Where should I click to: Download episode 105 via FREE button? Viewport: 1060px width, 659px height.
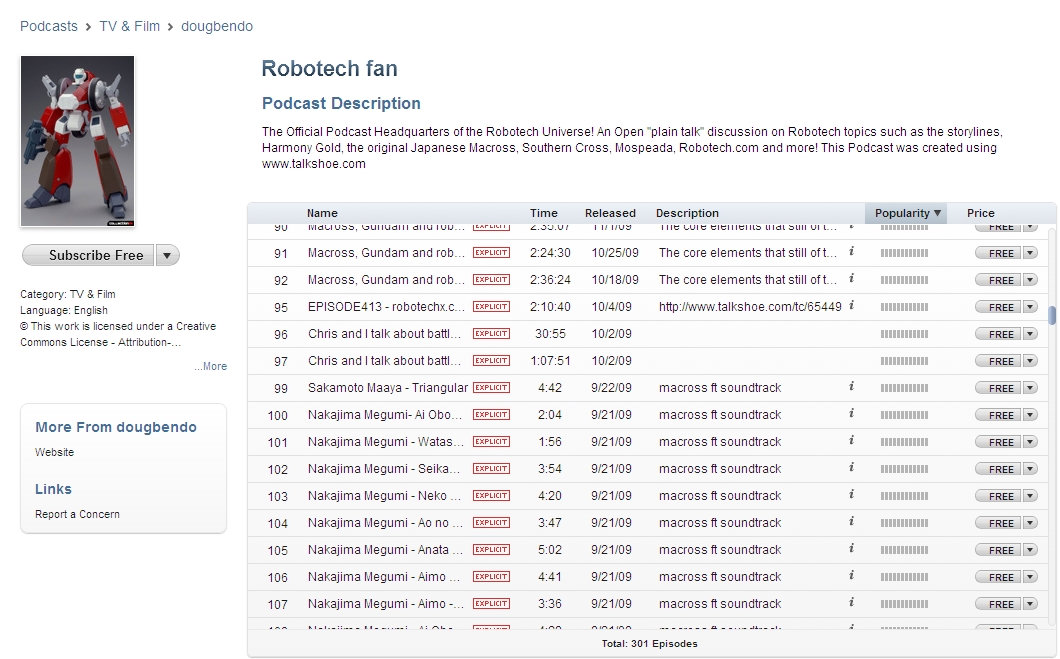[x=999, y=551]
